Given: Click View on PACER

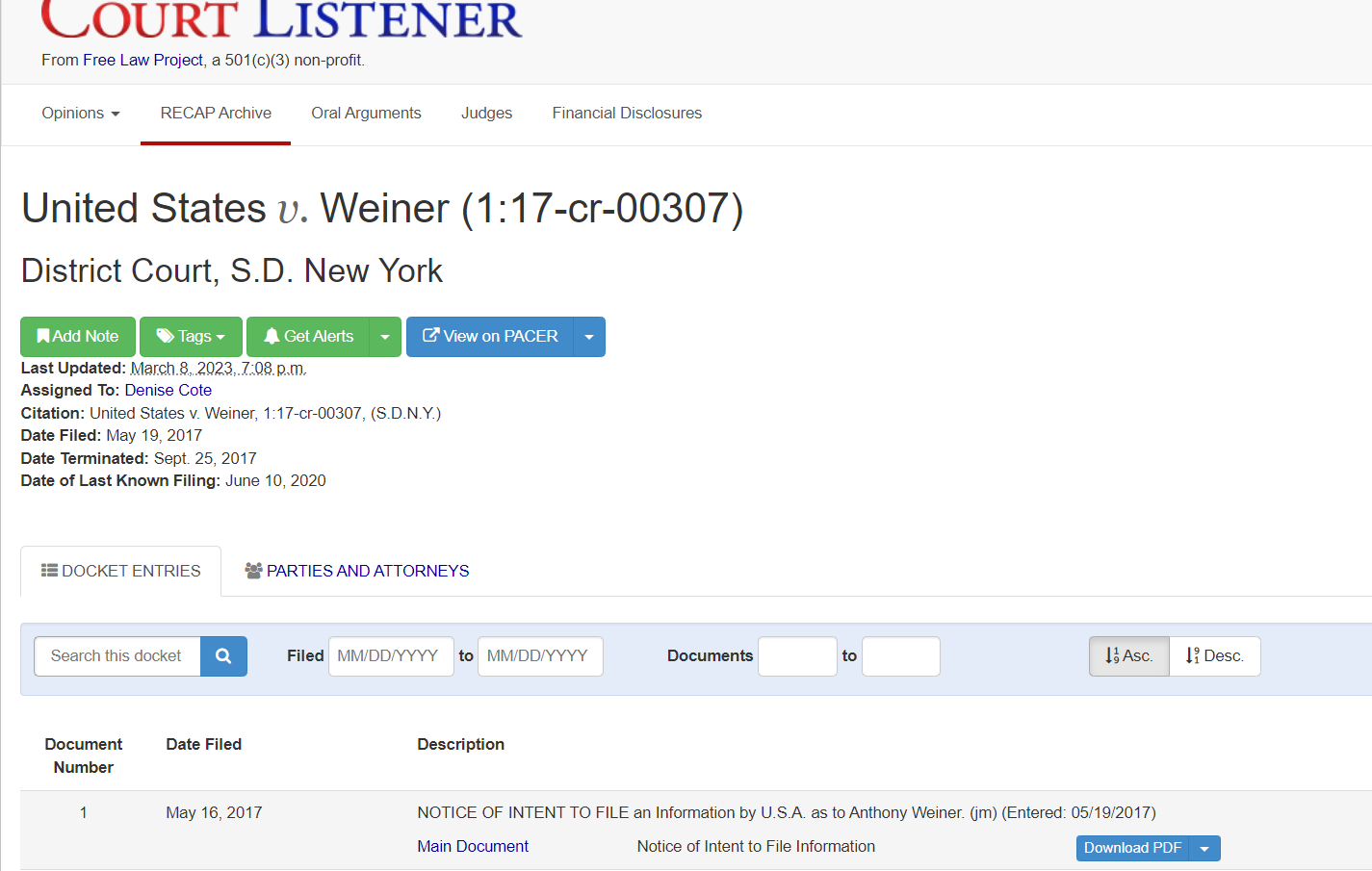Looking at the screenshot, I should [x=490, y=337].
